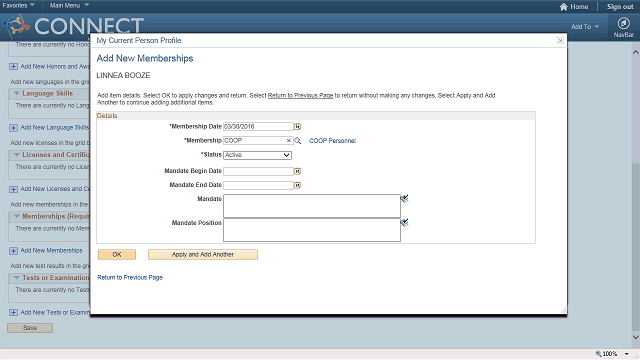The width and height of the screenshot is (640, 360).
Task: Click plus icon beside Add New Licenses
Action: [x=13, y=189]
